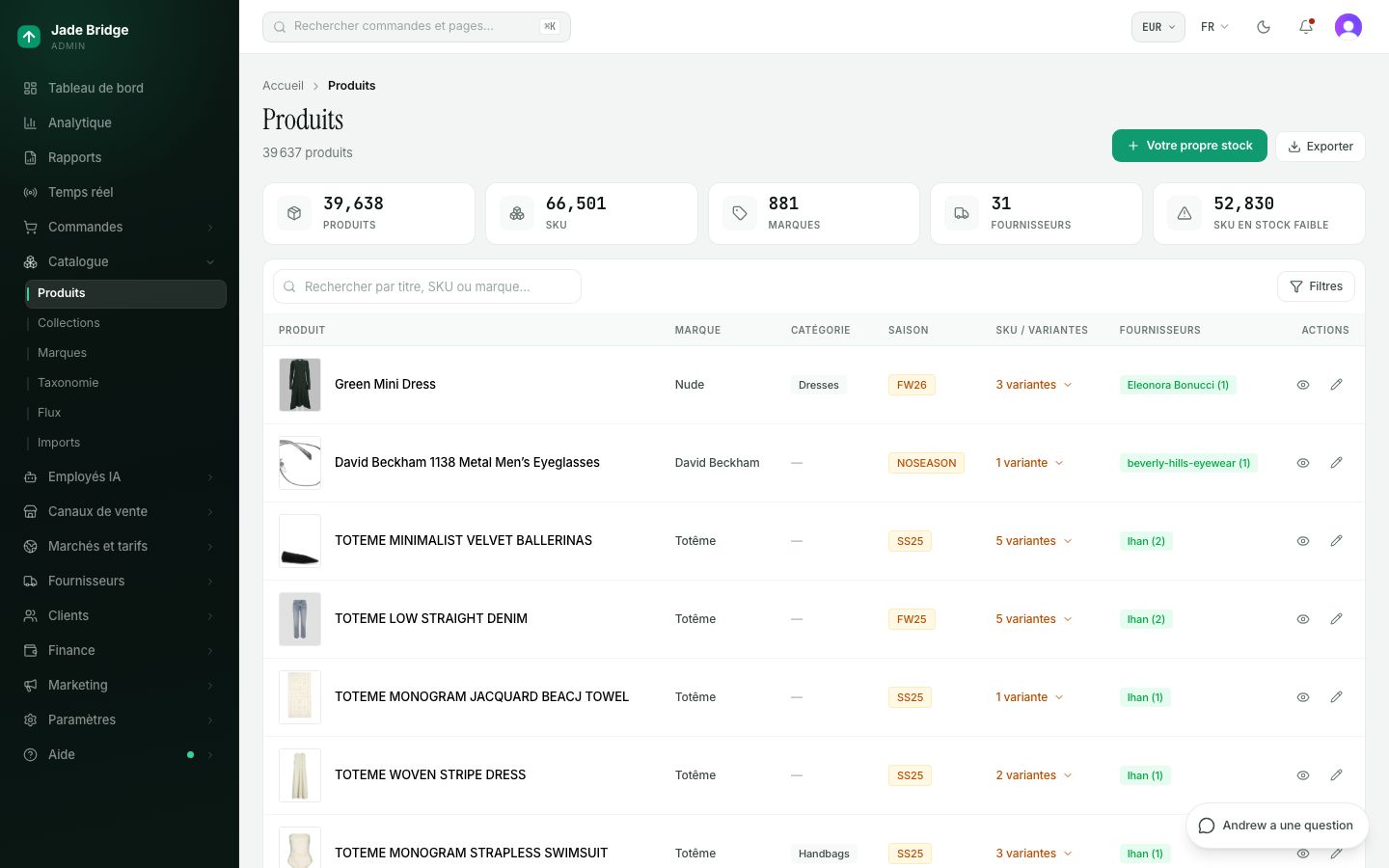Screen dimensions: 1389x868
Task: Edit the Green Mini Dress pencil icon
Action: (x=1336, y=385)
